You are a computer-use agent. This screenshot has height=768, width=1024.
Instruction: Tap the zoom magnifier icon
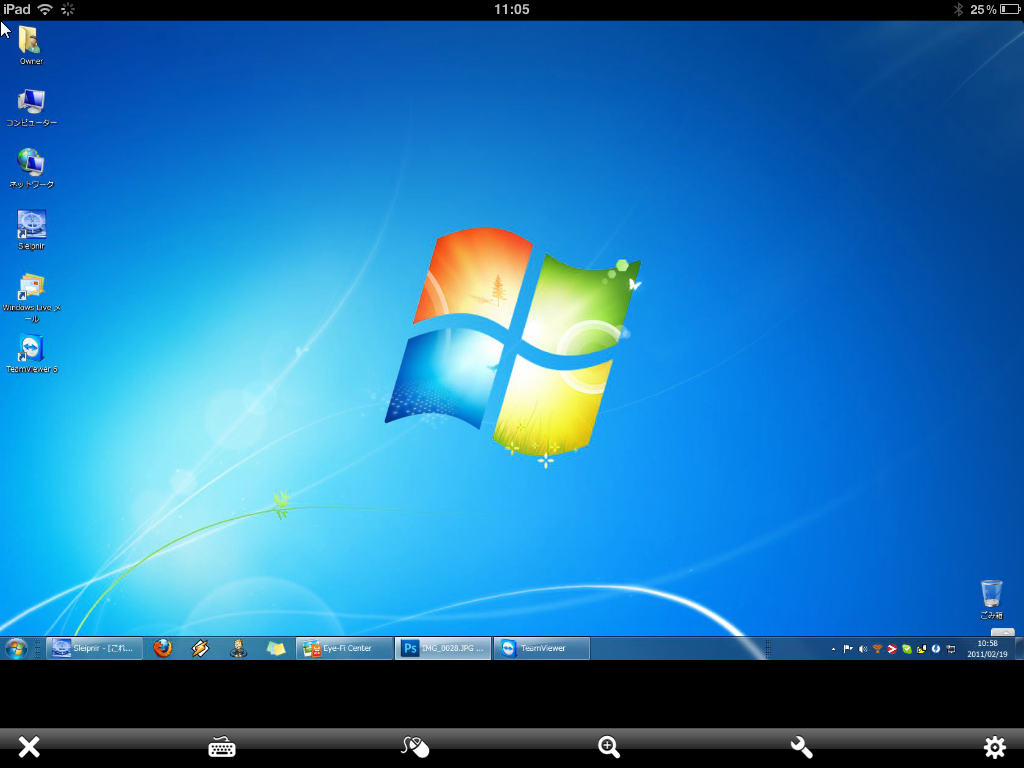coord(609,746)
